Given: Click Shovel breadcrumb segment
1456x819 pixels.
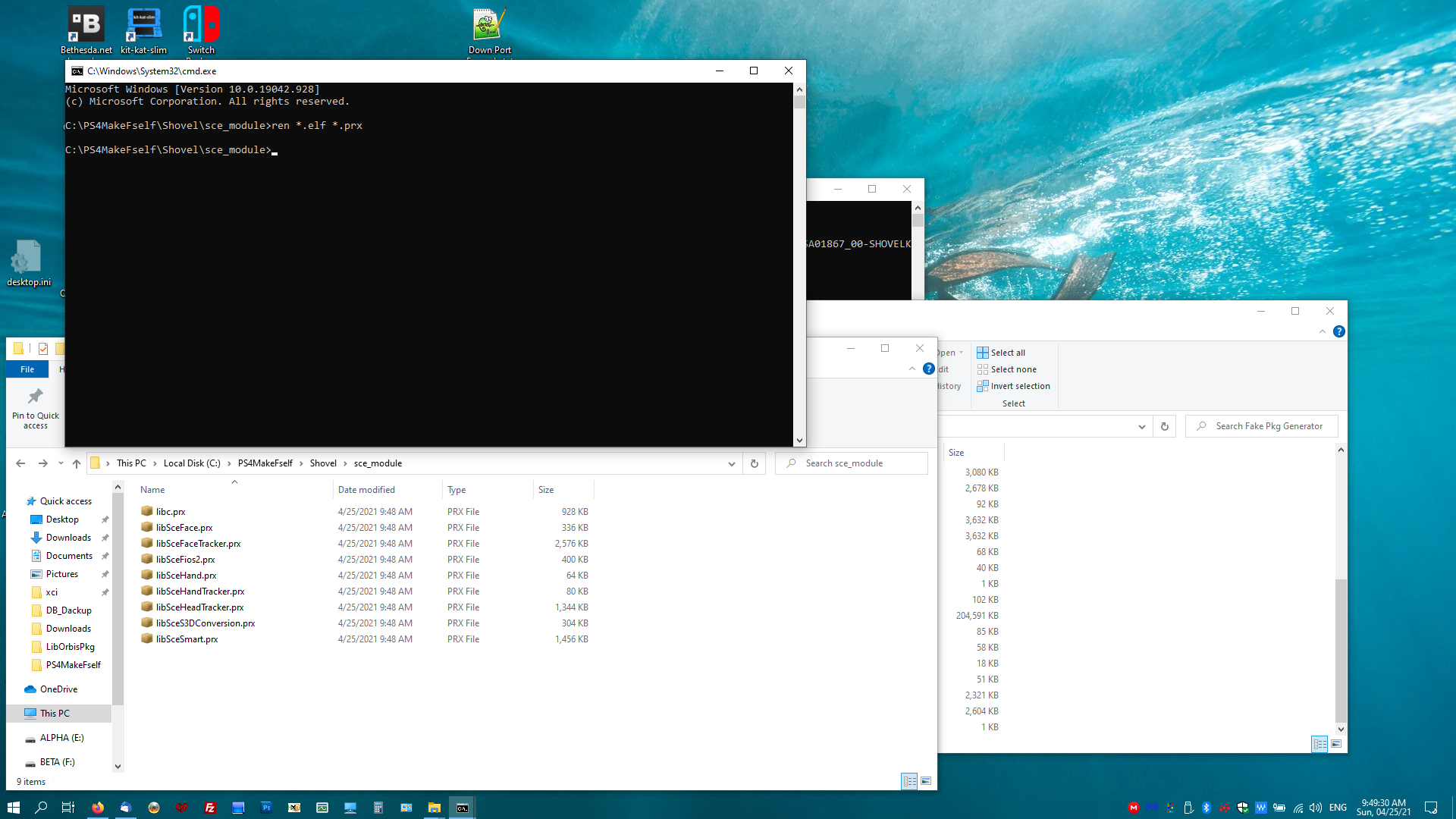Looking at the screenshot, I should point(323,463).
